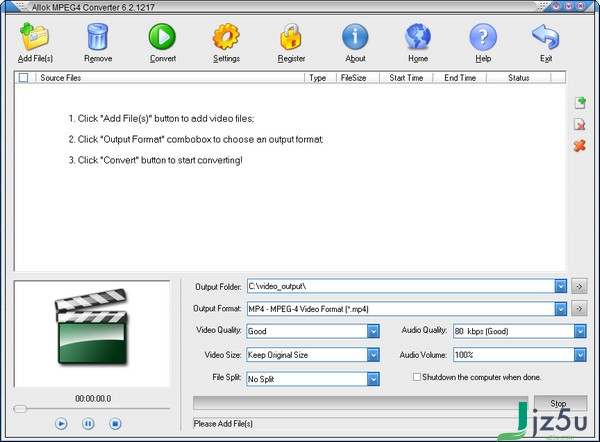Image resolution: width=600 pixels, height=442 pixels.
Task: Click the Start Time column header
Action: (406, 78)
